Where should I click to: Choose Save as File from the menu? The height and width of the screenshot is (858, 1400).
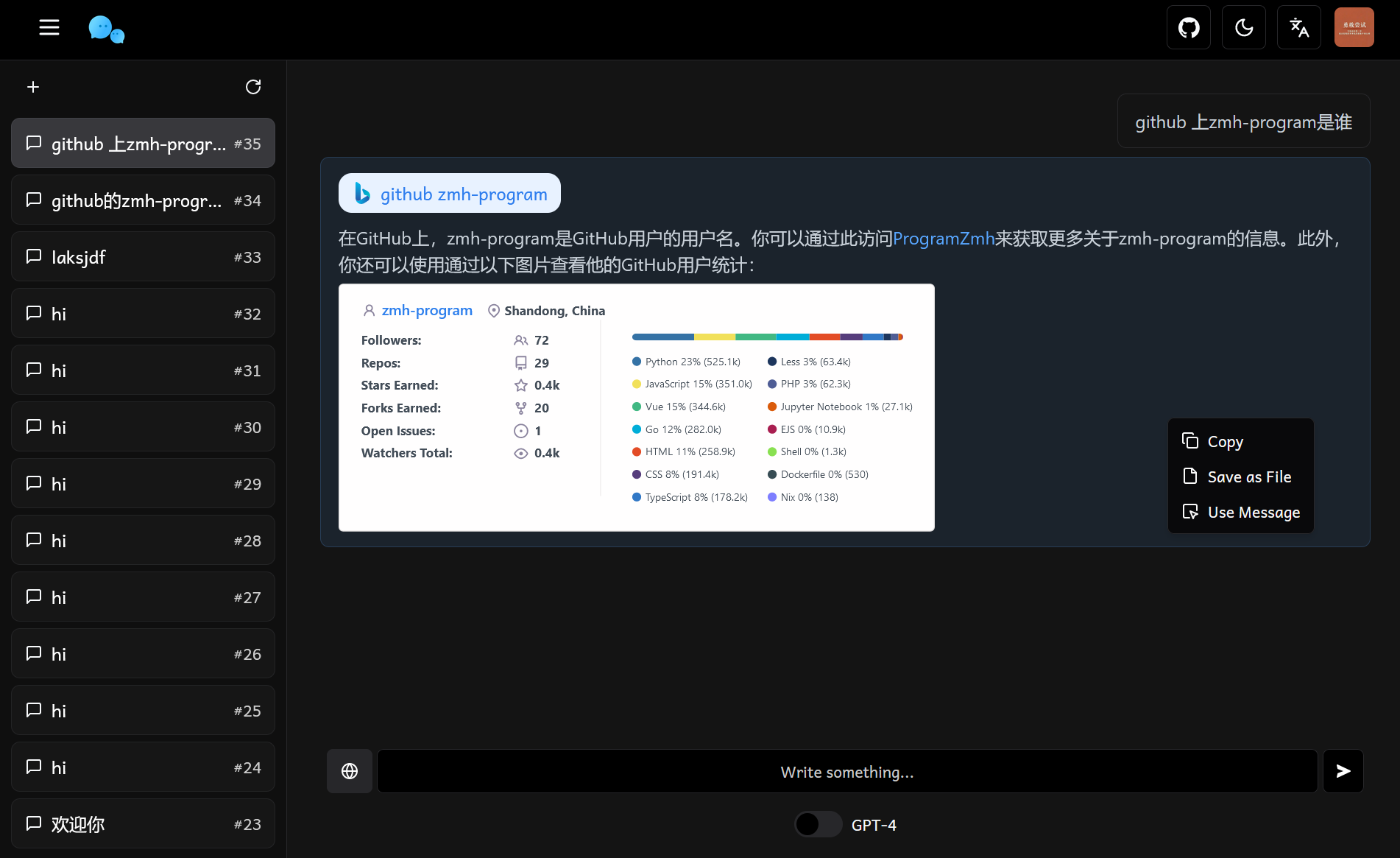click(1241, 477)
